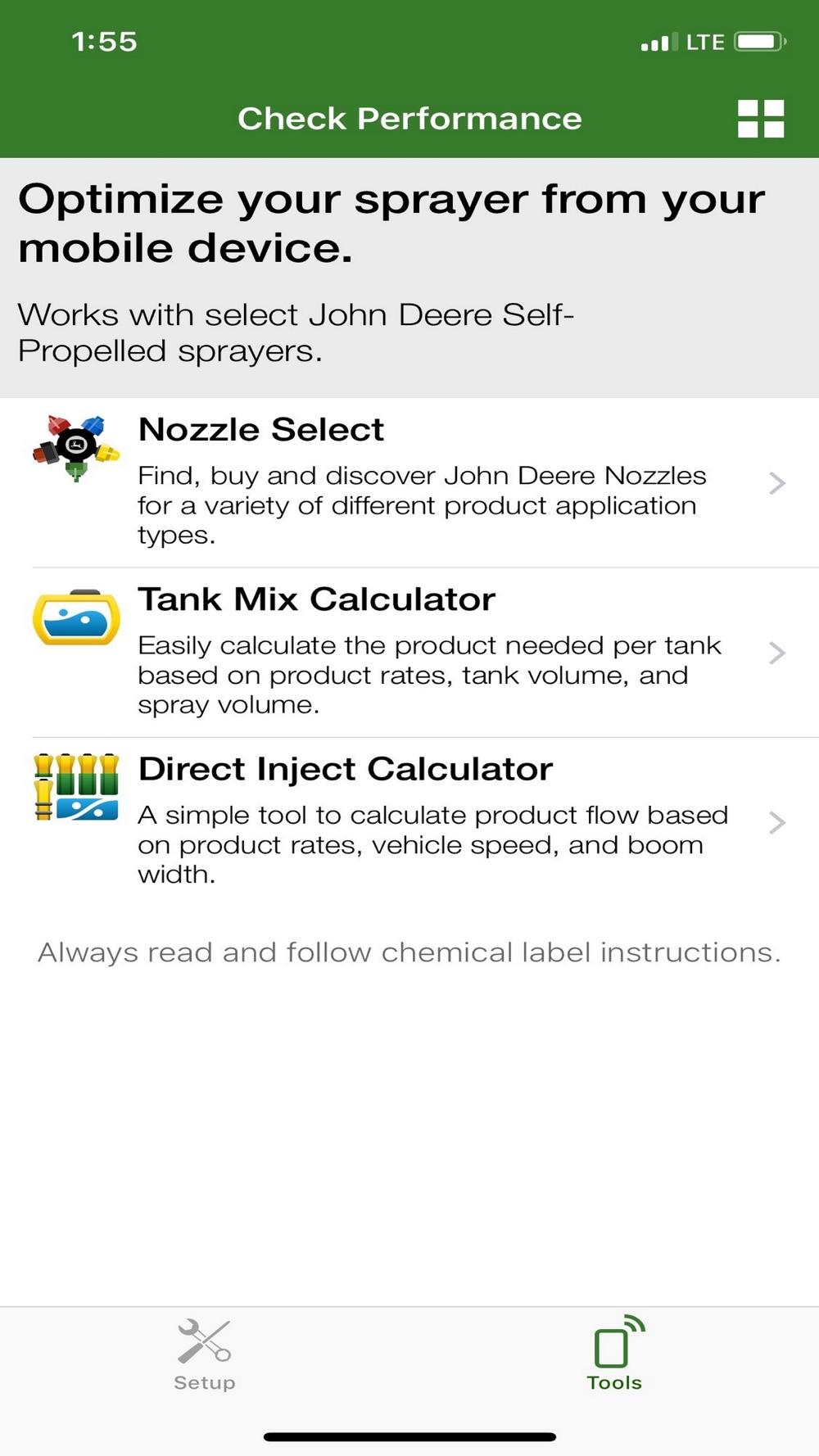Open the grid menu icon in header
The height and width of the screenshot is (1456, 819).
[x=761, y=119]
